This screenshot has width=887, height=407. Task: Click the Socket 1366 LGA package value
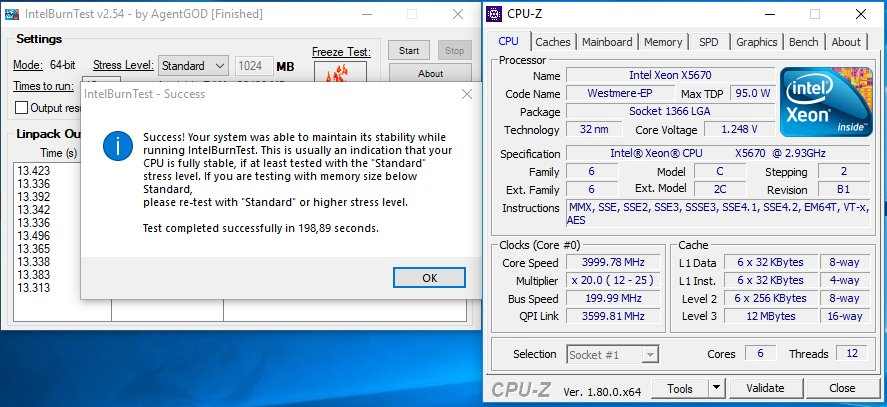tap(670, 112)
